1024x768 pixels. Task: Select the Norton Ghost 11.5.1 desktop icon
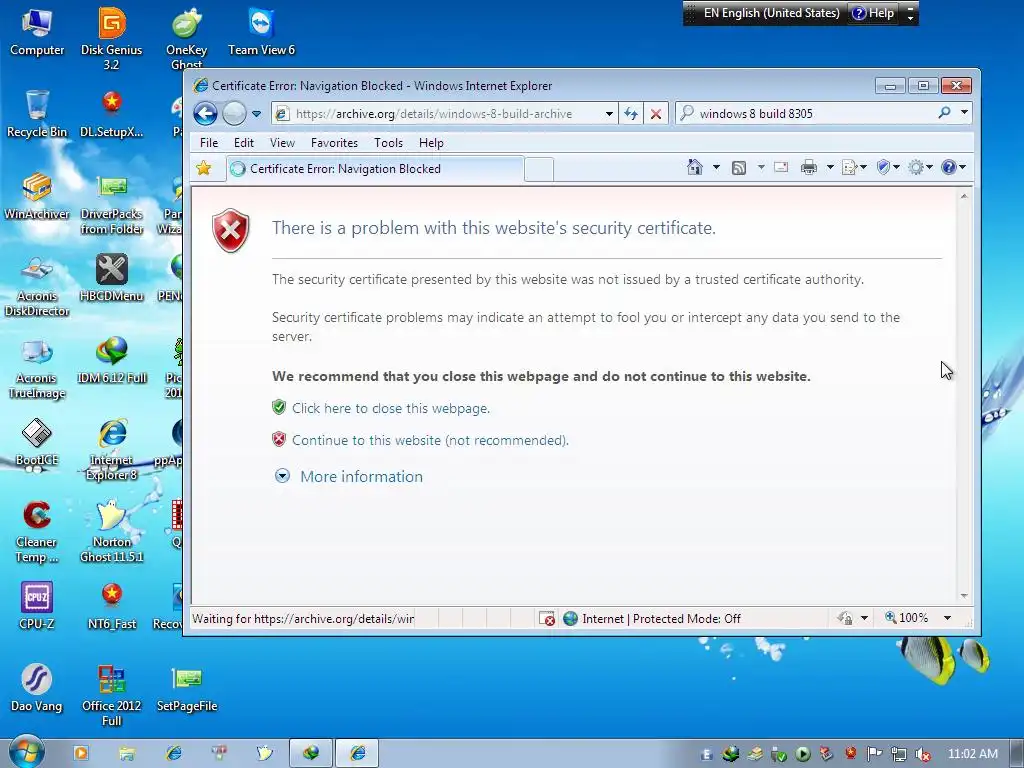tap(112, 532)
